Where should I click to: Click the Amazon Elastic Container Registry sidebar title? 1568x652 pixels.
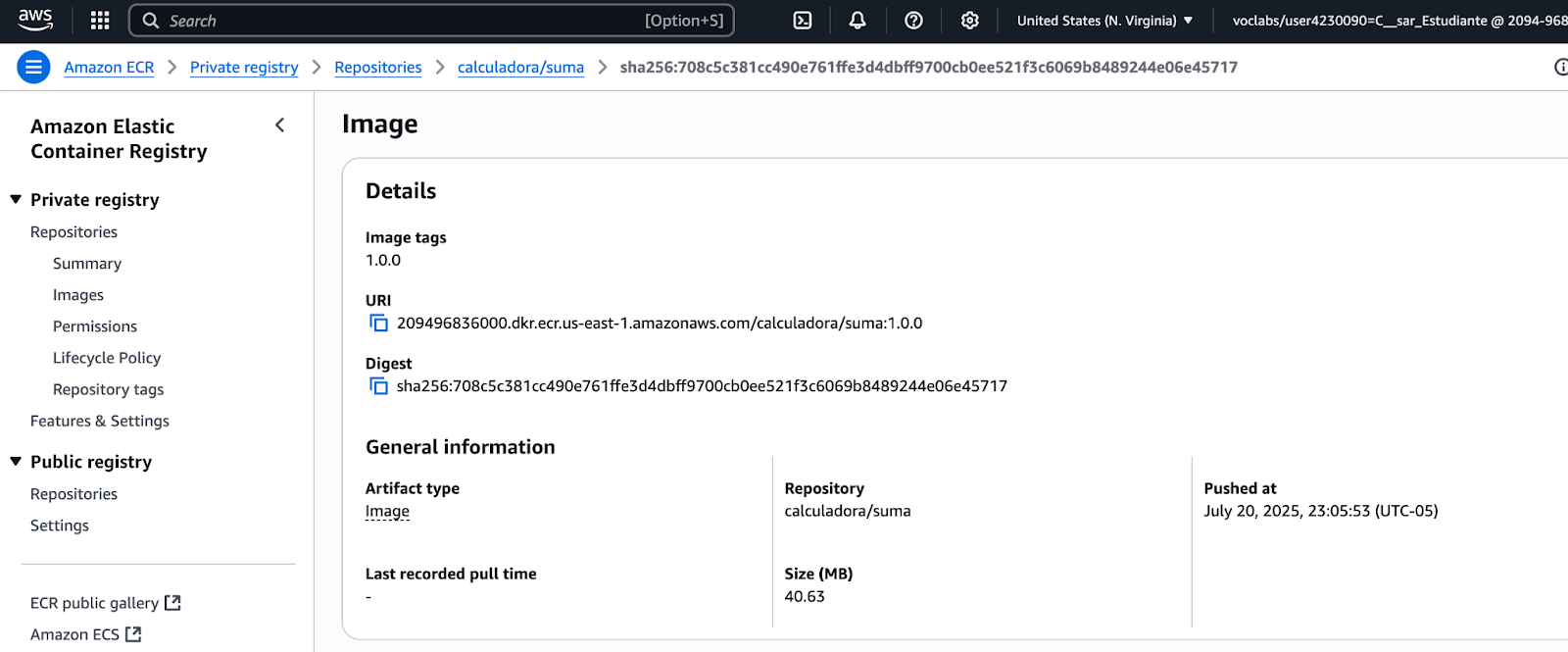[119, 138]
